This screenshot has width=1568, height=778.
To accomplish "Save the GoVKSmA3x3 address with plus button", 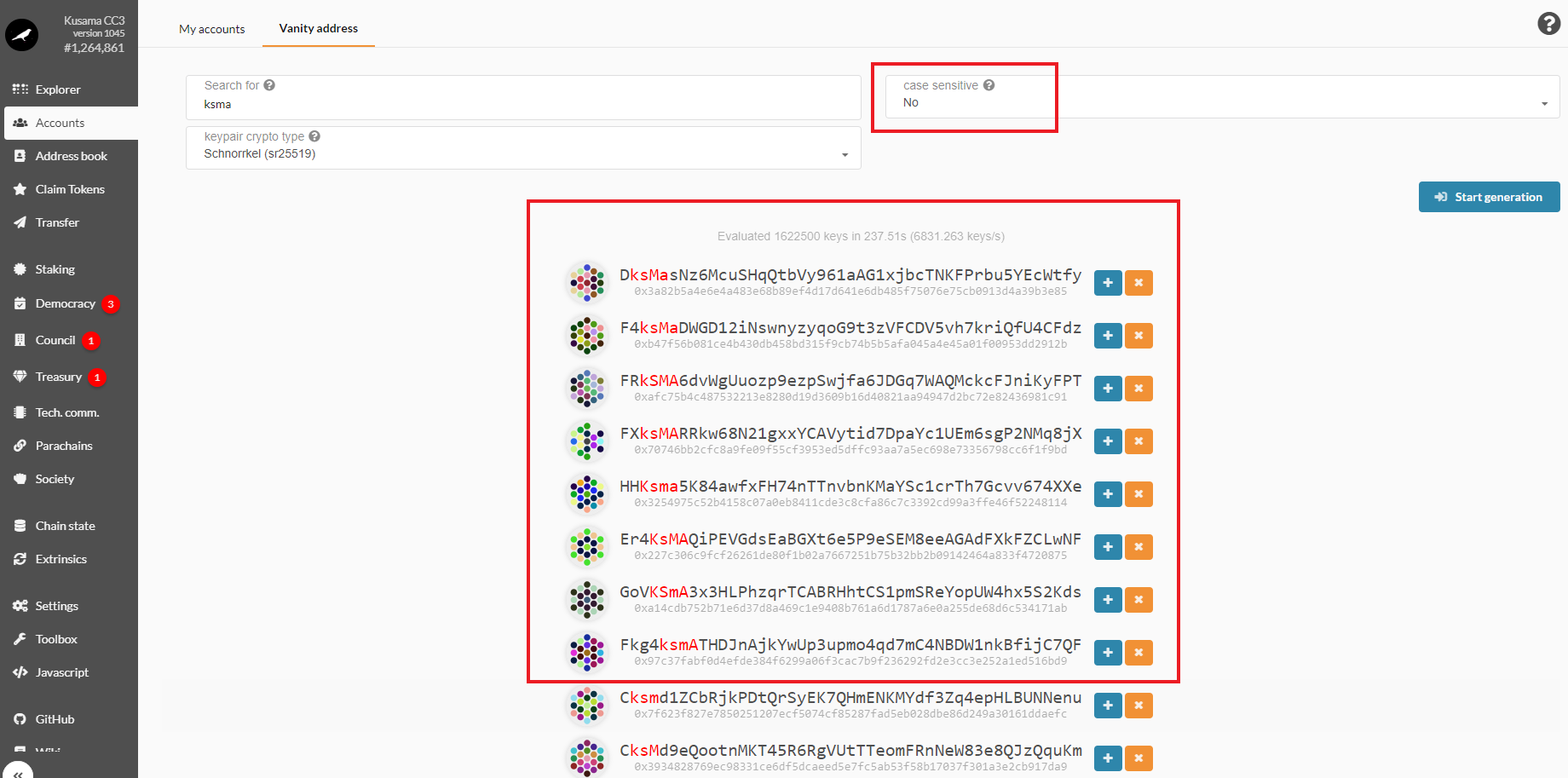I will (1107, 600).
